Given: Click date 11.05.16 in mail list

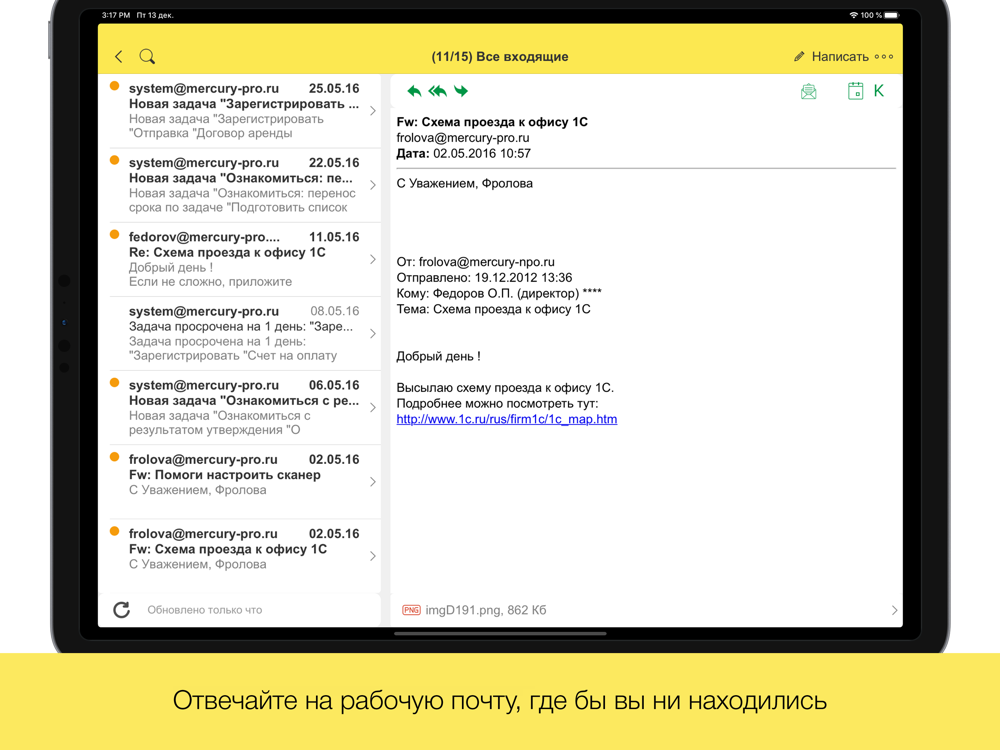Looking at the screenshot, I should pyautogui.click(x=334, y=237).
